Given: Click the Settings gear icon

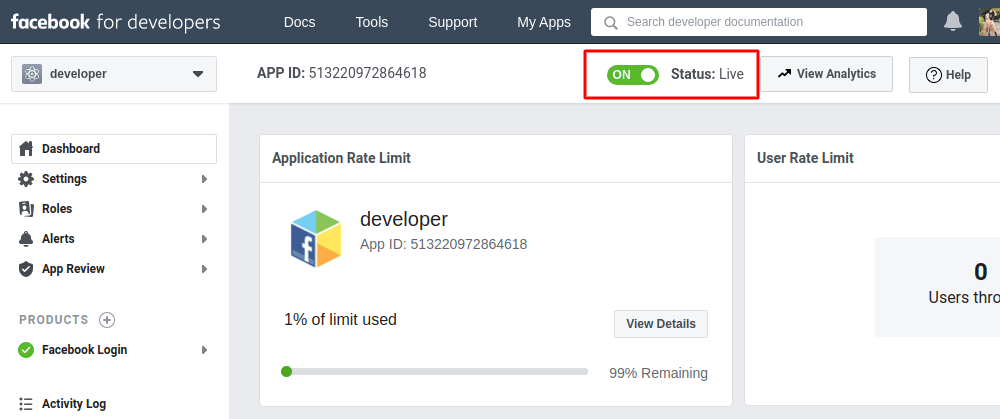Looking at the screenshot, I should 26,179.
